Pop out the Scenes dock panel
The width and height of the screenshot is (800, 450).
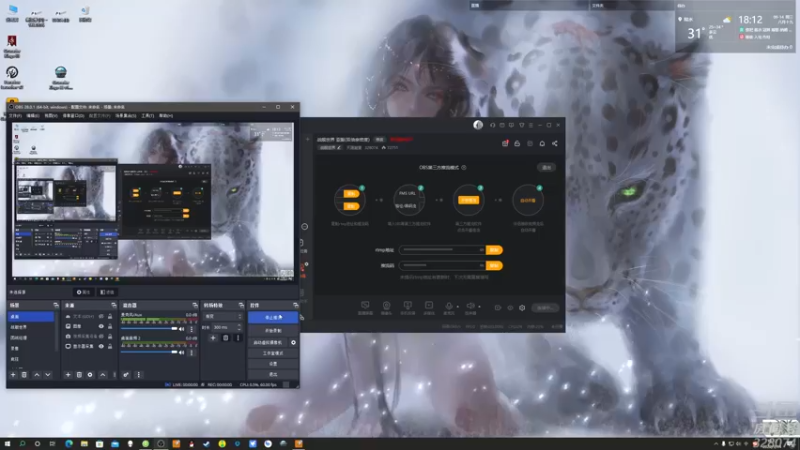[x=56, y=305]
